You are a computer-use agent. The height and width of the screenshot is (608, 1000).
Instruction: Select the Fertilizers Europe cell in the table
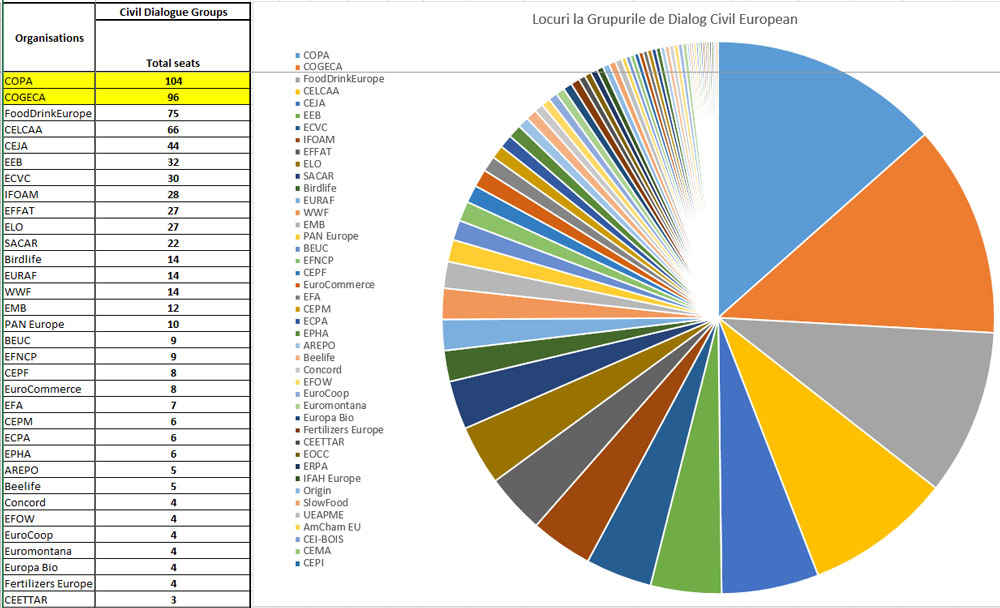pyautogui.click(x=49, y=583)
